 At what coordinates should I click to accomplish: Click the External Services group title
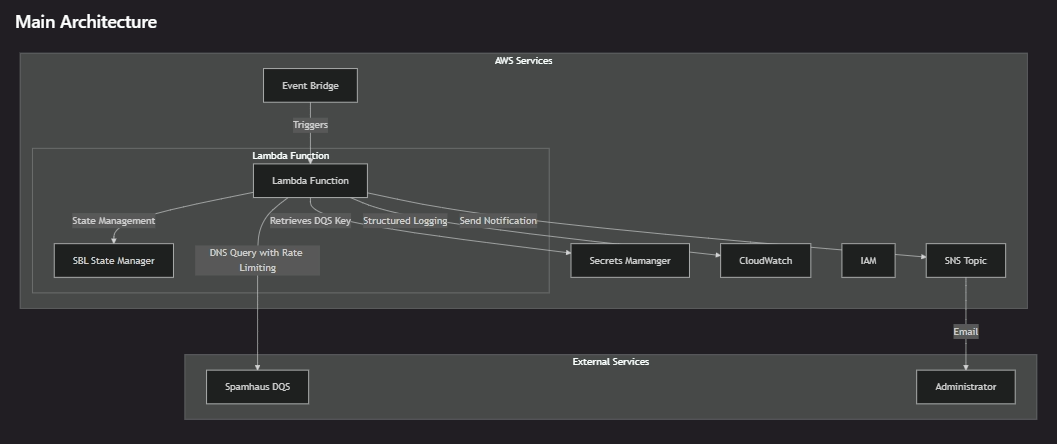point(610,362)
